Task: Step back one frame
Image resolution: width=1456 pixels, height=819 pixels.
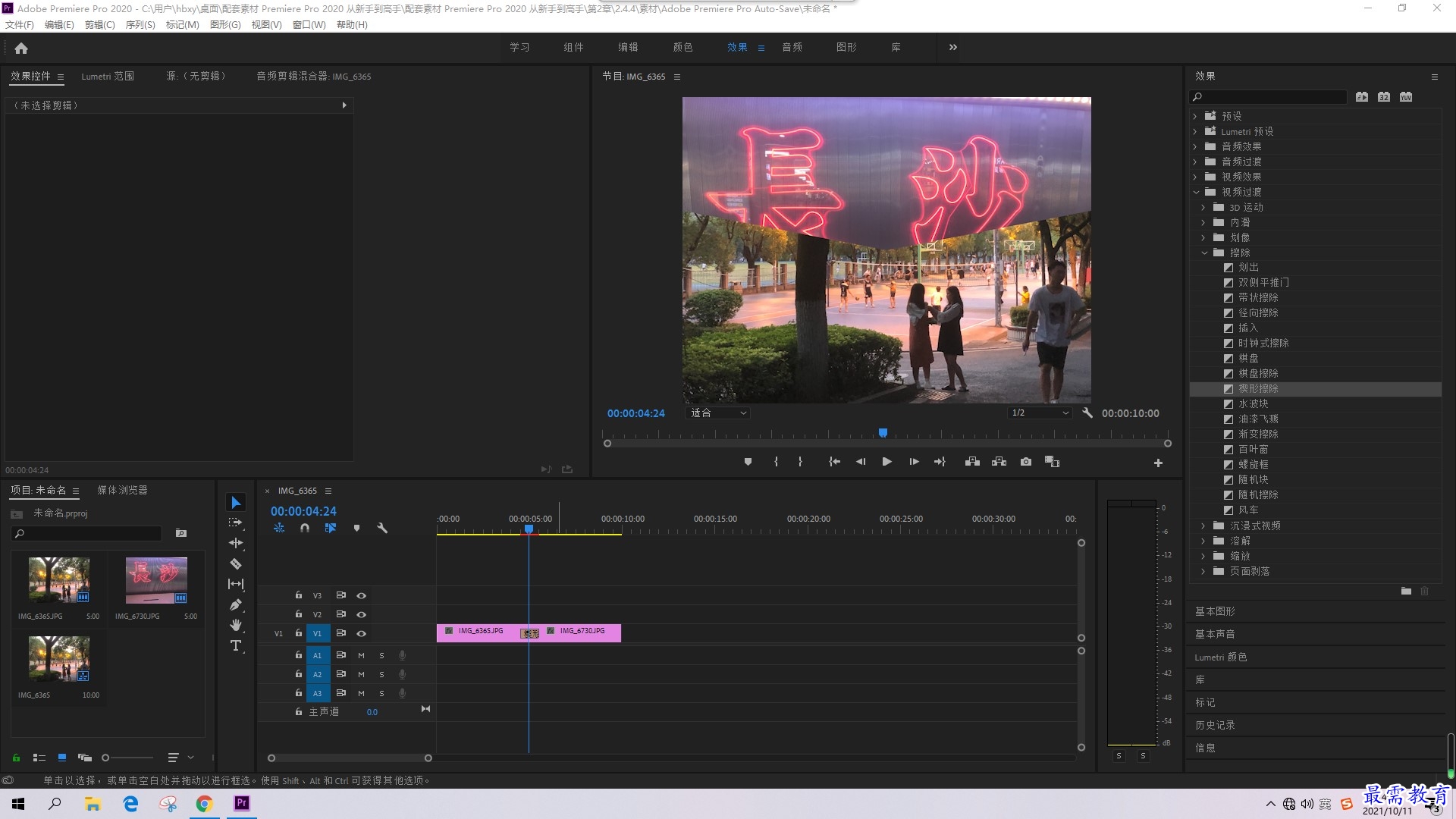Action: (x=861, y=462)
